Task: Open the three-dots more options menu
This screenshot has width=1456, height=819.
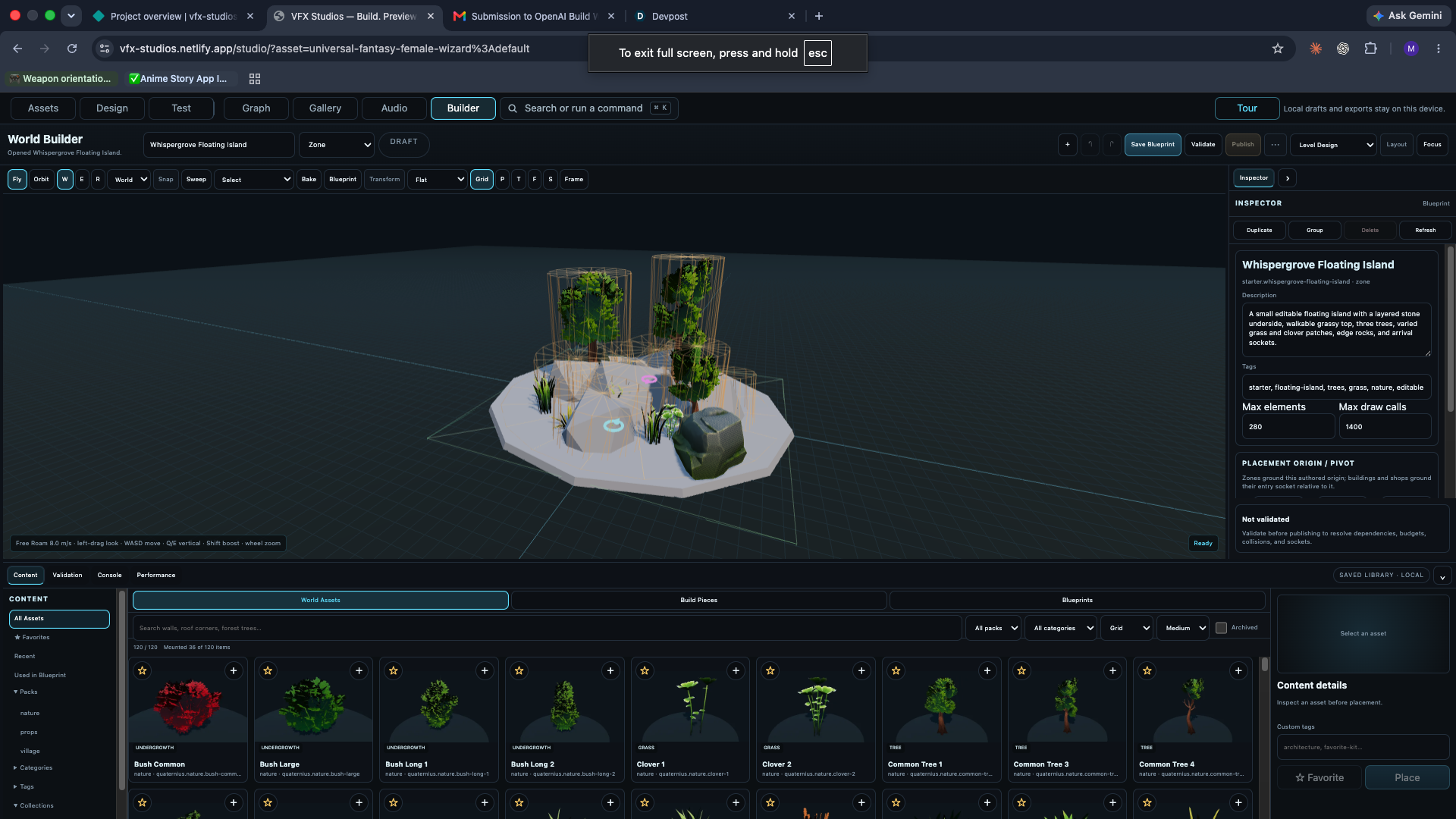Action: coord(1276,144)
